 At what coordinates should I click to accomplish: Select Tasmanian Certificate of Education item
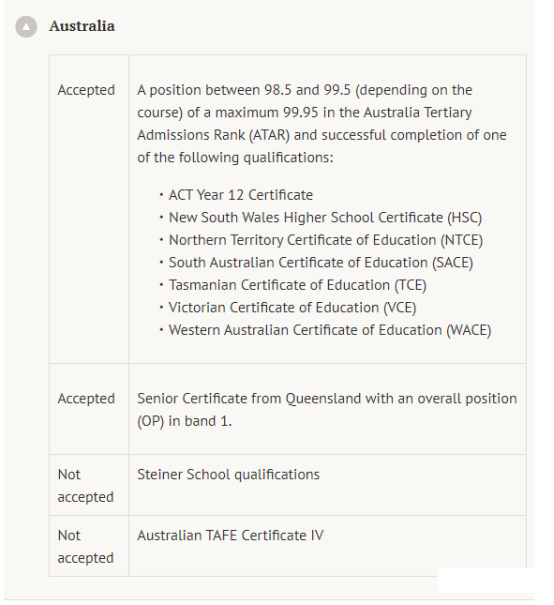click(x=297, y=285)
